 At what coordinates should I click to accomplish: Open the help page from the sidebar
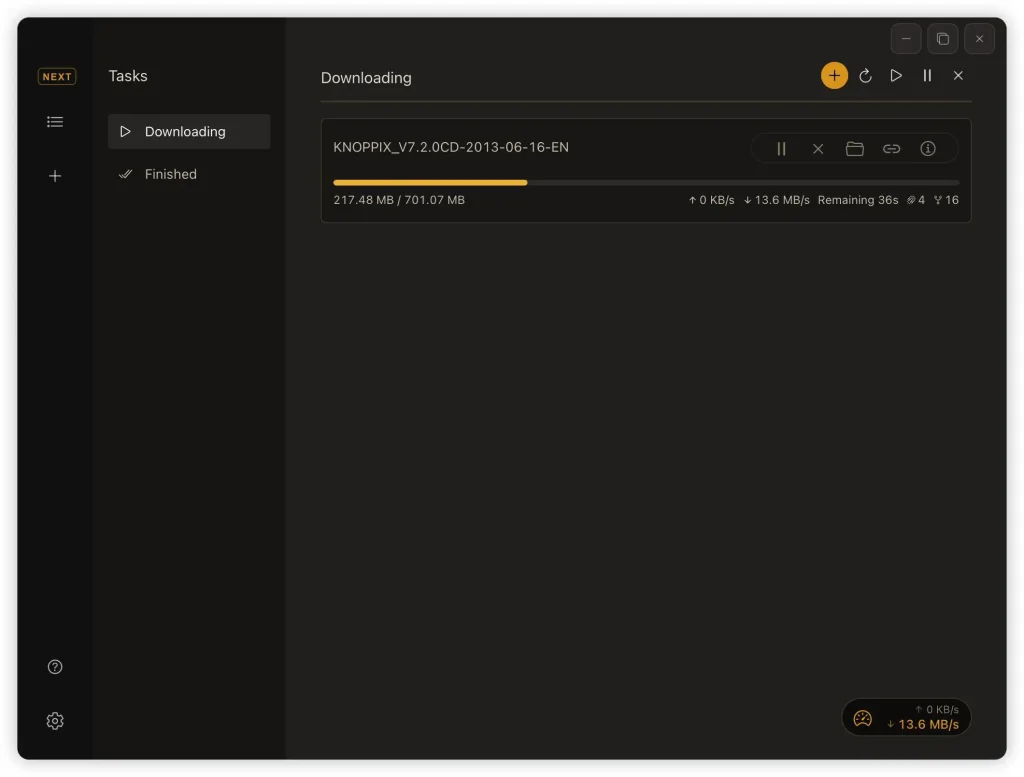click(55, 667)
